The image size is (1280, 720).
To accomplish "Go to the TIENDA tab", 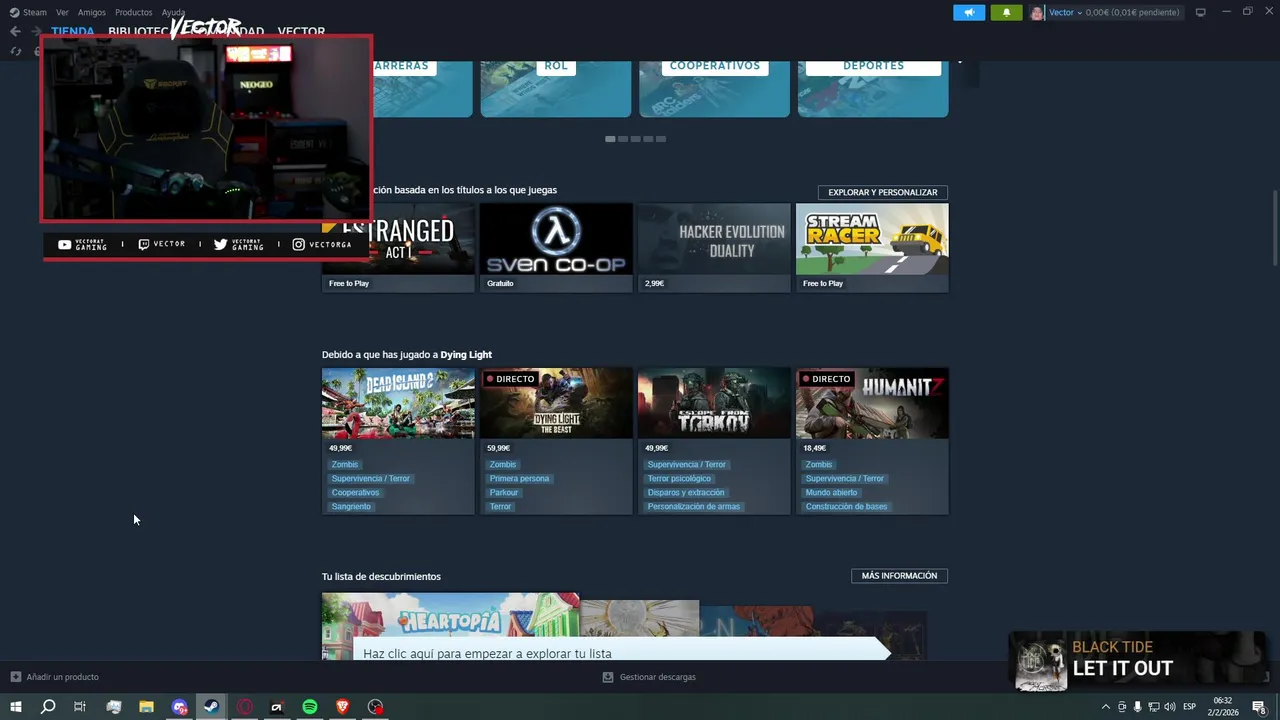I will coord(73,31).
